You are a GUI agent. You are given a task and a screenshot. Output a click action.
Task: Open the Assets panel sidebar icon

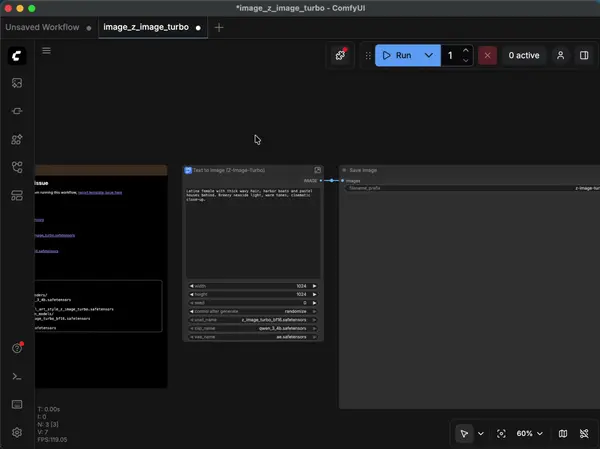[17, 83]
